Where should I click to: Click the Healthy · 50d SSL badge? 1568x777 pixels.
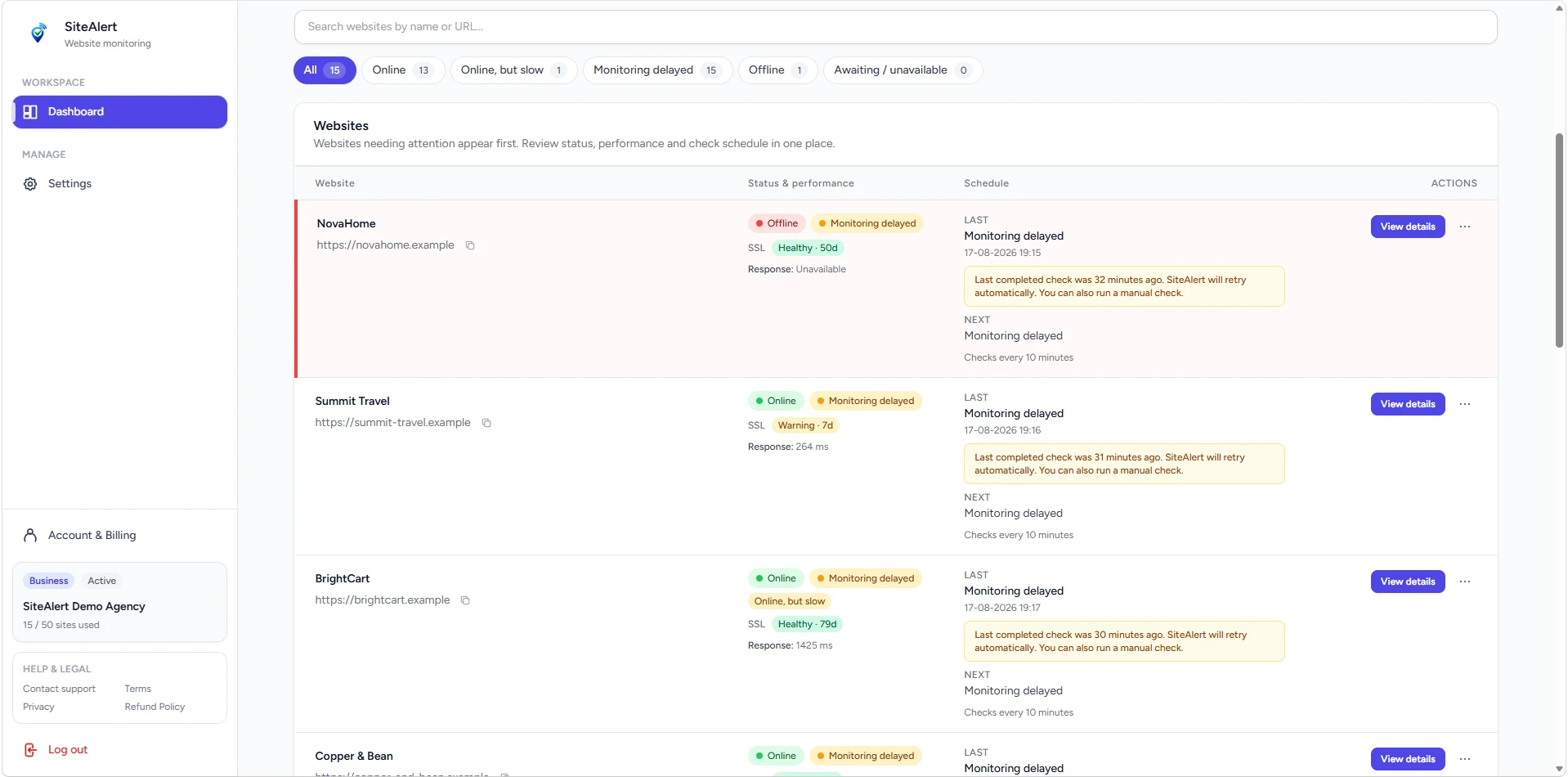(x=808, y=249)
